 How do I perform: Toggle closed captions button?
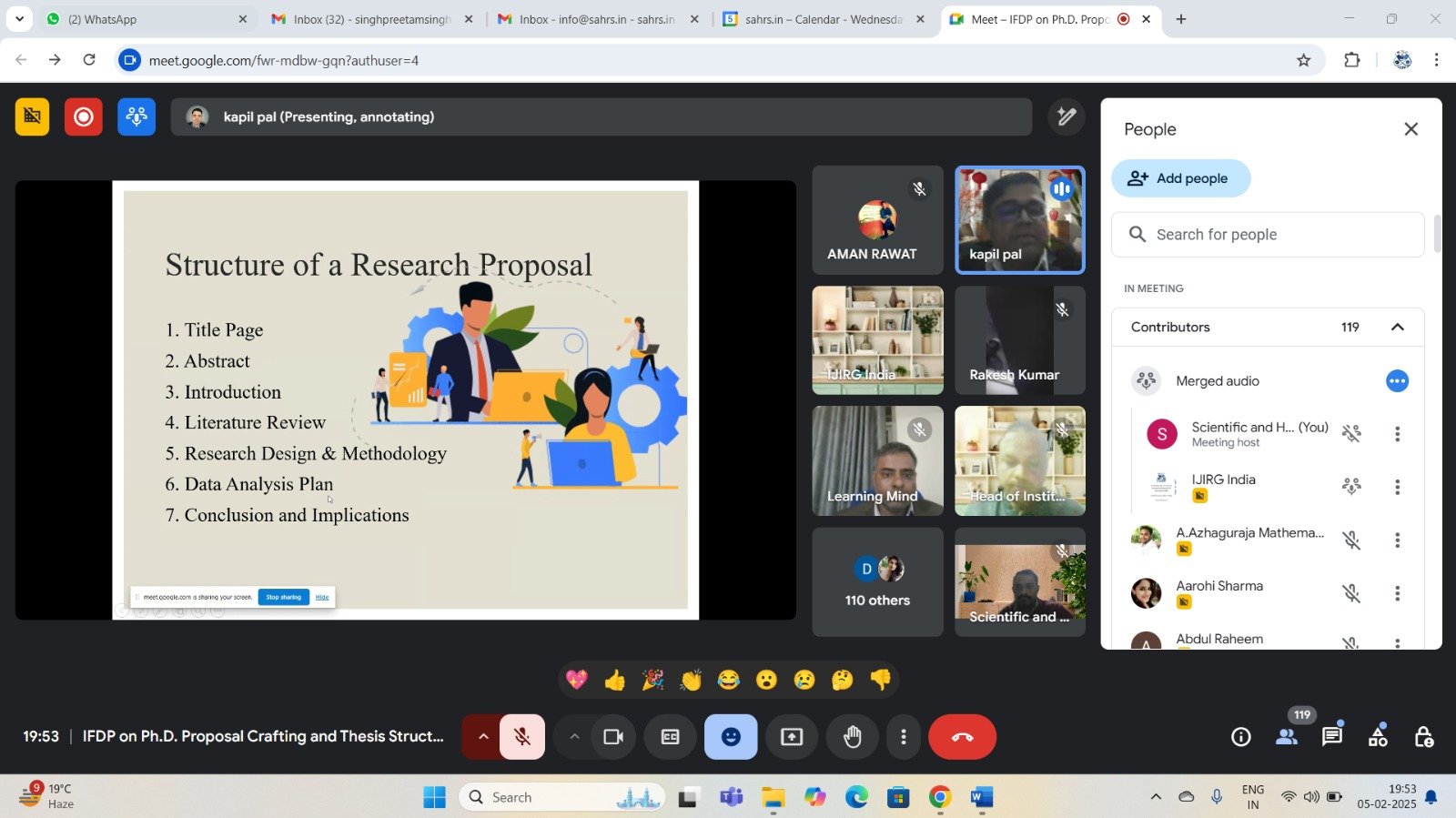(670, 737)
